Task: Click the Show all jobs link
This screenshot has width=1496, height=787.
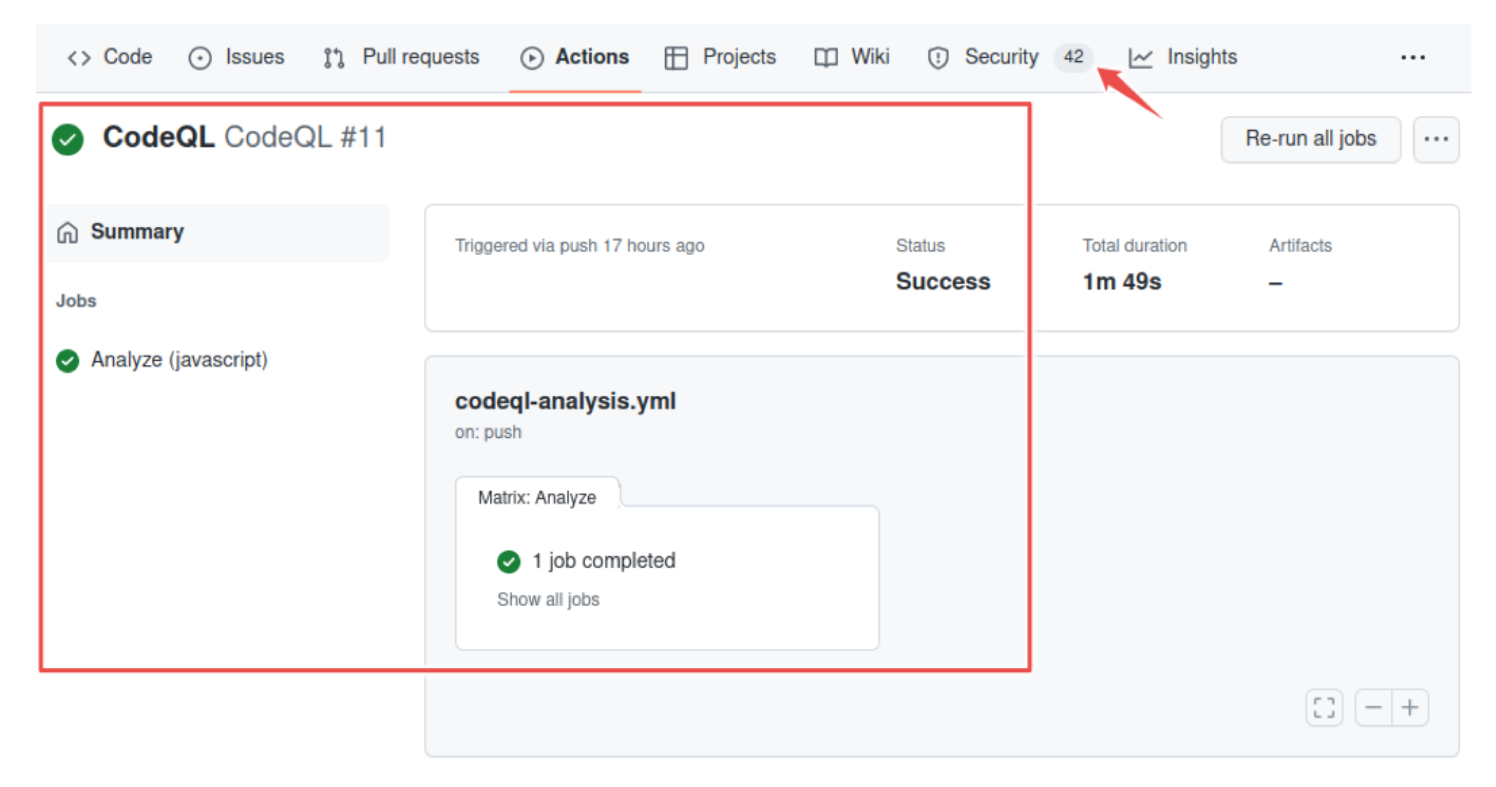Action: pos(548,600)
